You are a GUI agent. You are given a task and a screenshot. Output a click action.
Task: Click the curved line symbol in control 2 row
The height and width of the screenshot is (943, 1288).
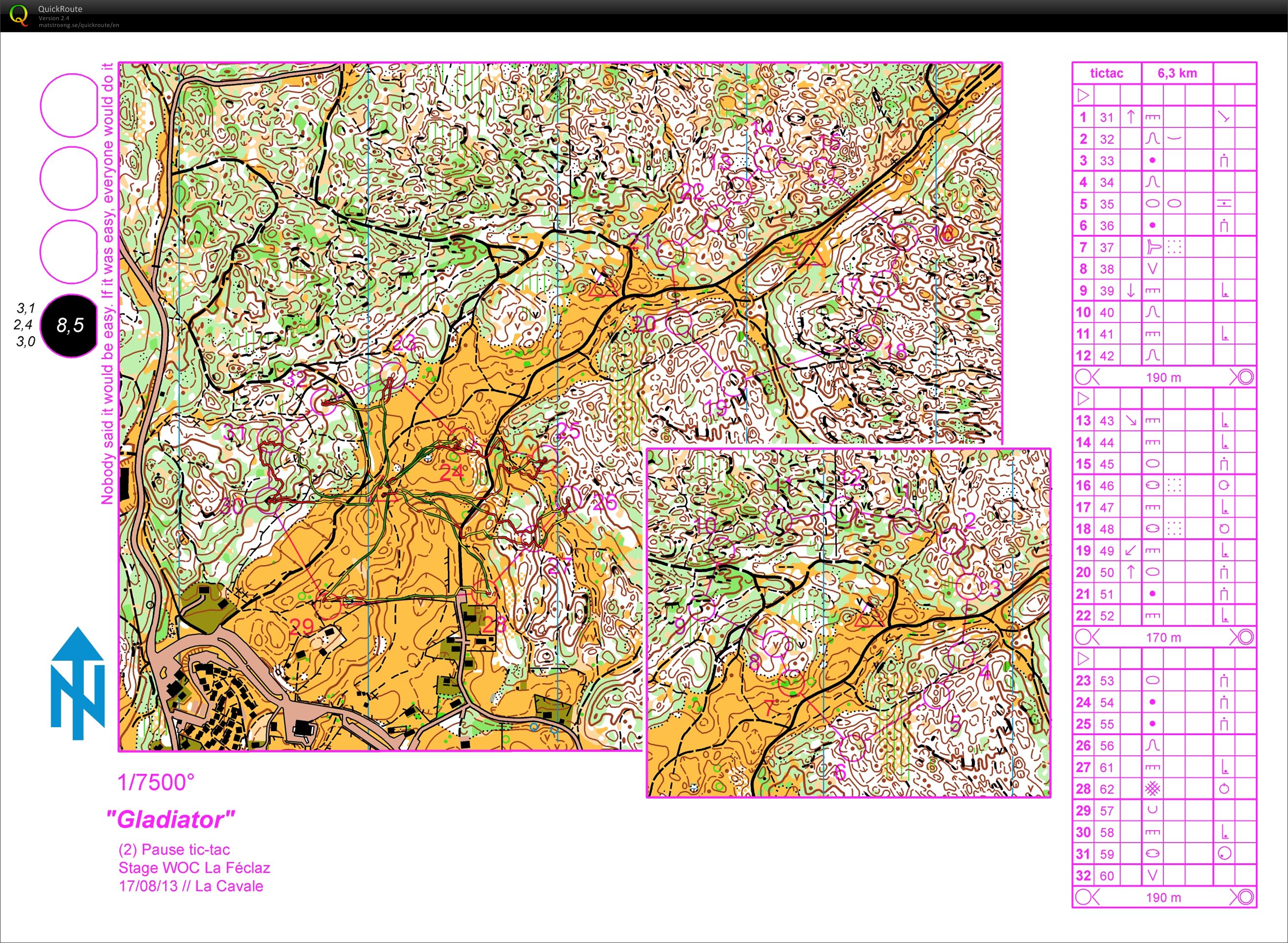pos(1174,138)
